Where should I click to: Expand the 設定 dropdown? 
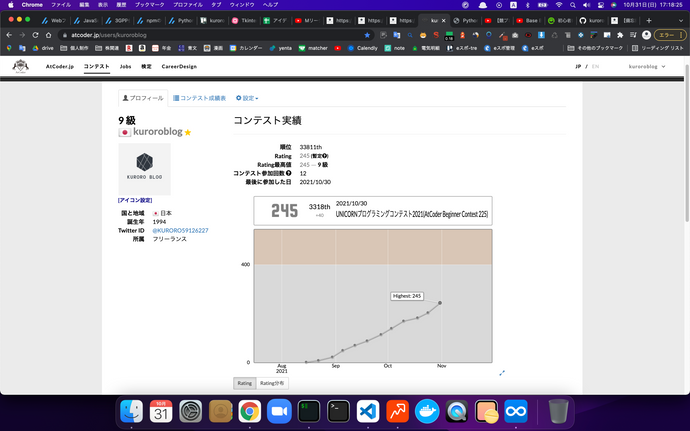pos(247,98)
